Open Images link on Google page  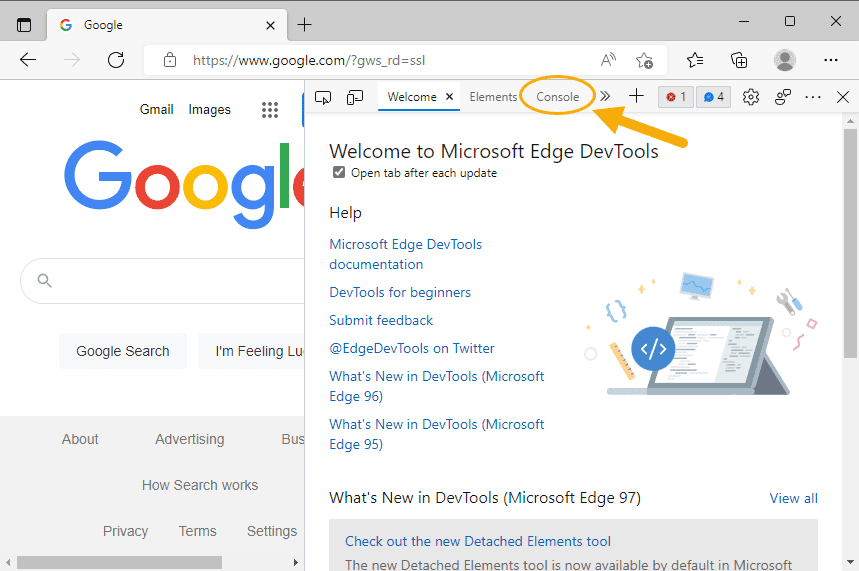(209, 110)
